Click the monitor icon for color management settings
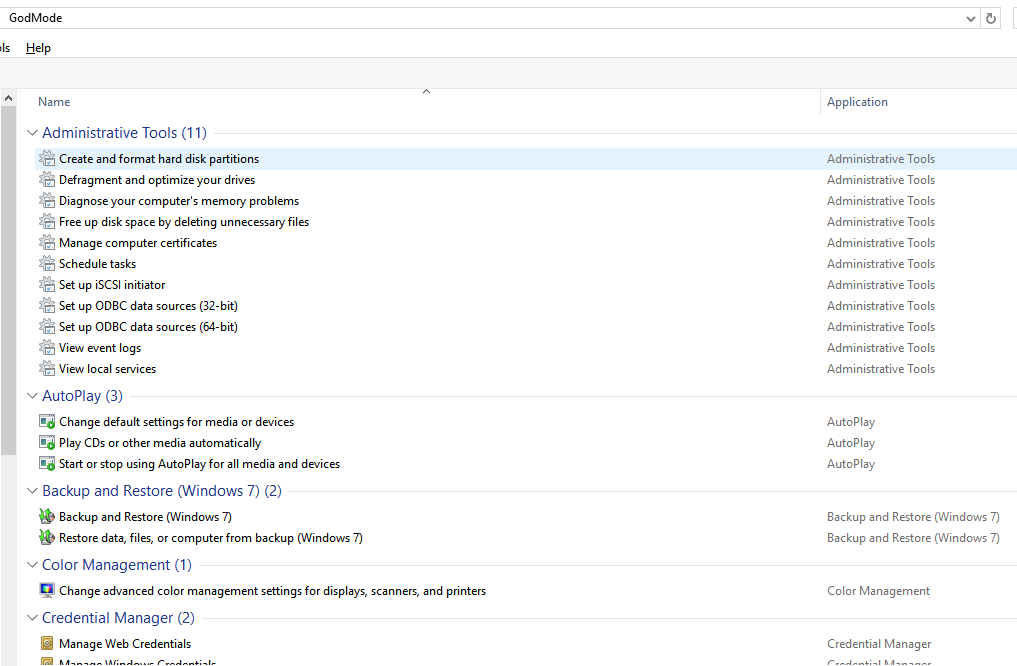The height and width of the screenshot is (666, 1017). tap(47, 591)
